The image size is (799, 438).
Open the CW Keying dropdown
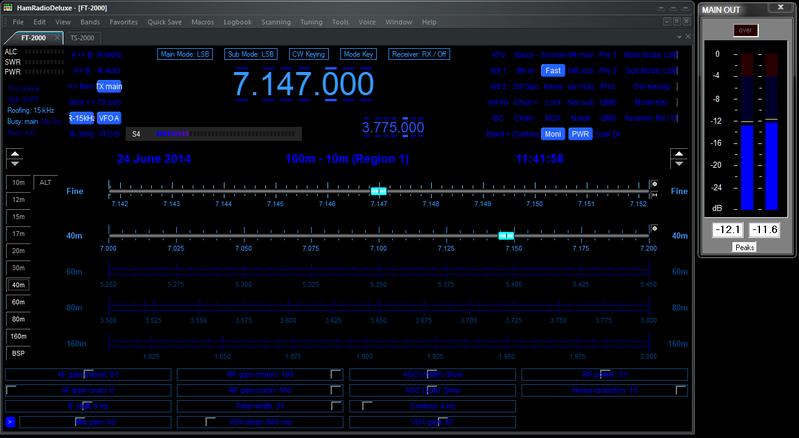pos(308,54)
